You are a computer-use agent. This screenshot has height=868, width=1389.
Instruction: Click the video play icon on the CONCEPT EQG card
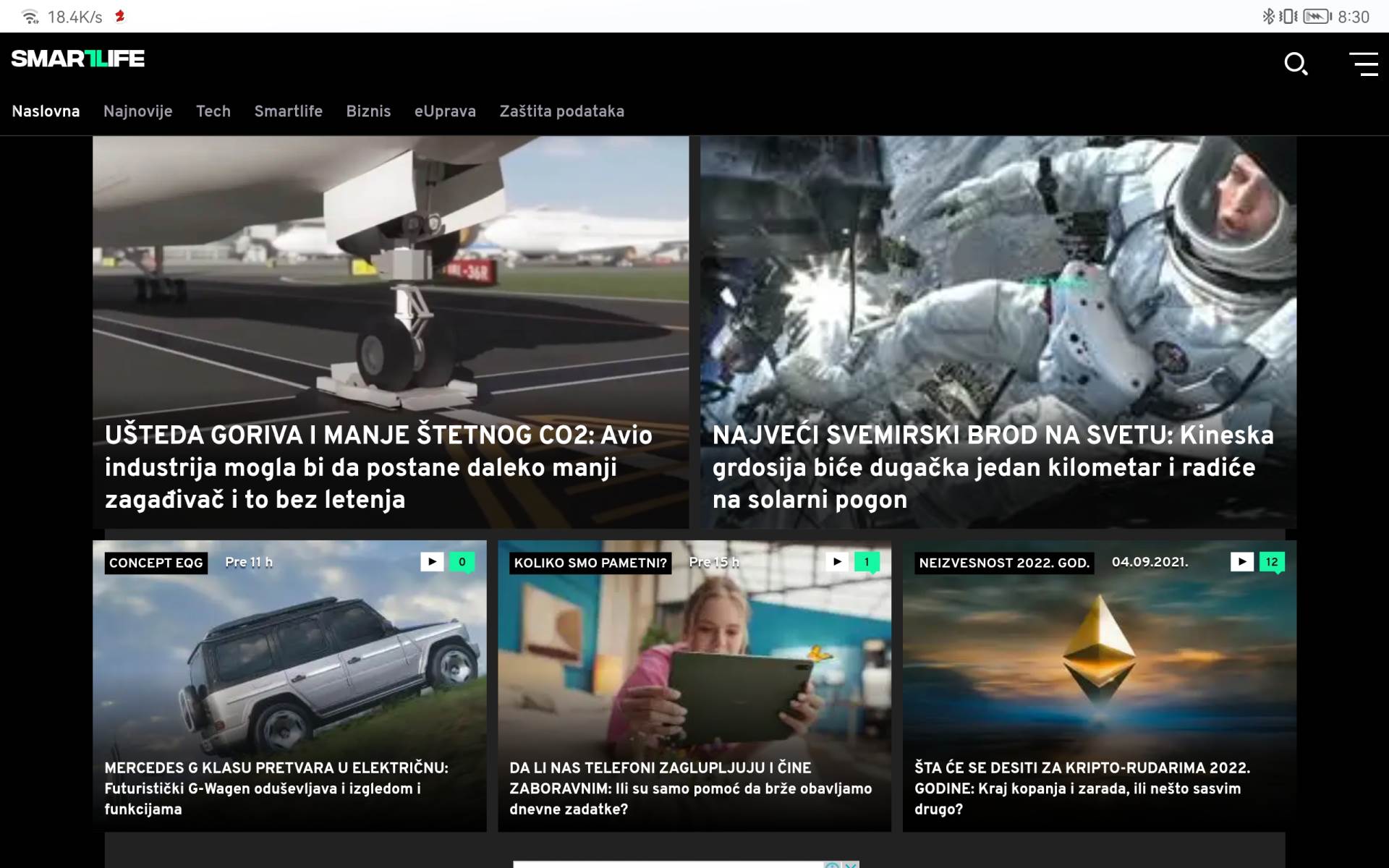[432, 561]
